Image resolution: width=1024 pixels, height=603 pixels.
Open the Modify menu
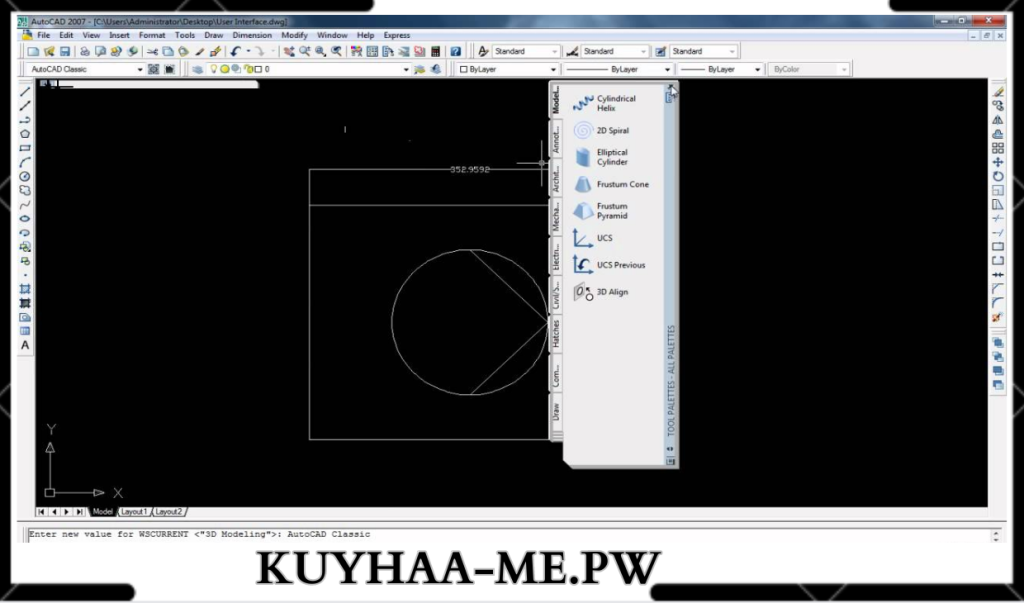[x=295, y=35]
